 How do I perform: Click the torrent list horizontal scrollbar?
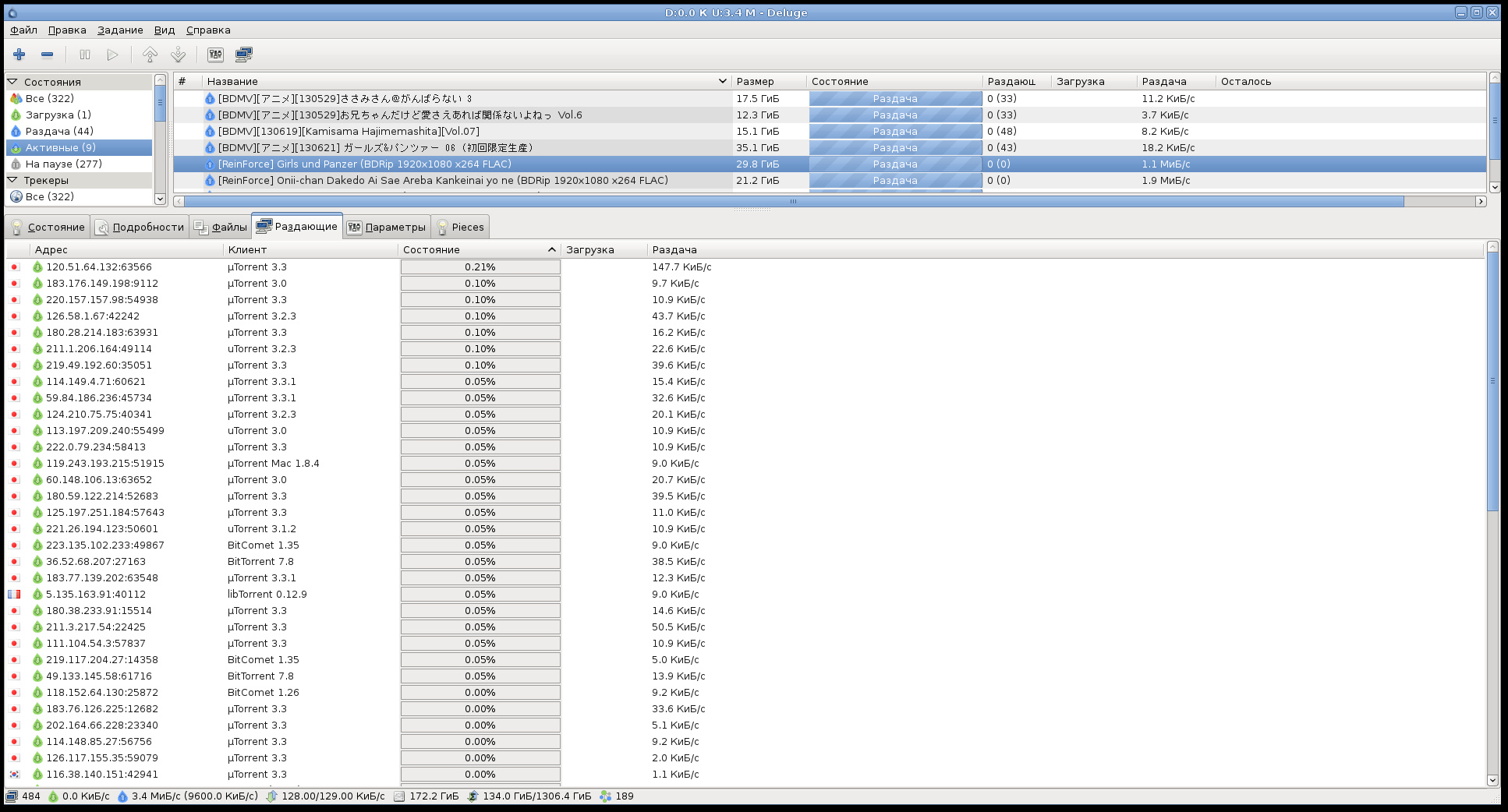(x=788, y=202)
